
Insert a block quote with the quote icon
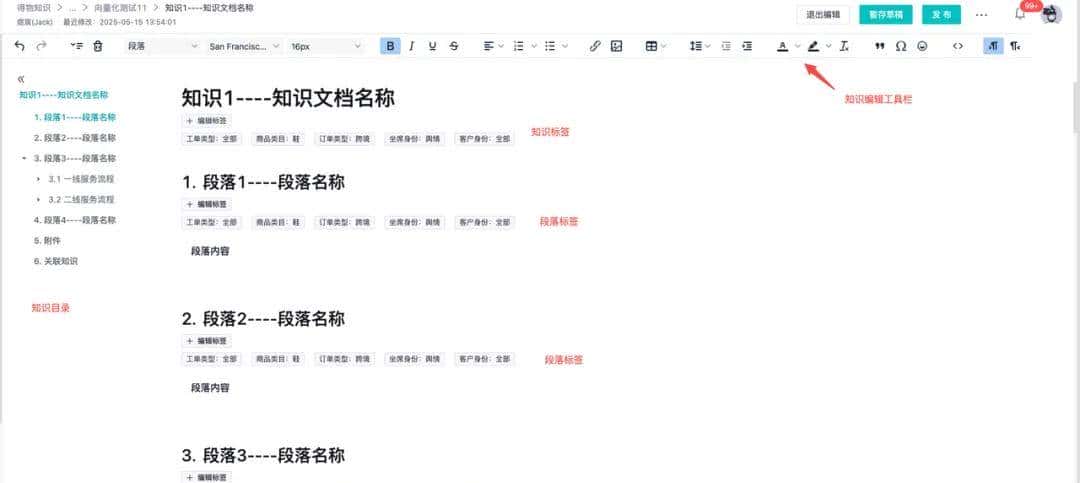tap(880, 46)
